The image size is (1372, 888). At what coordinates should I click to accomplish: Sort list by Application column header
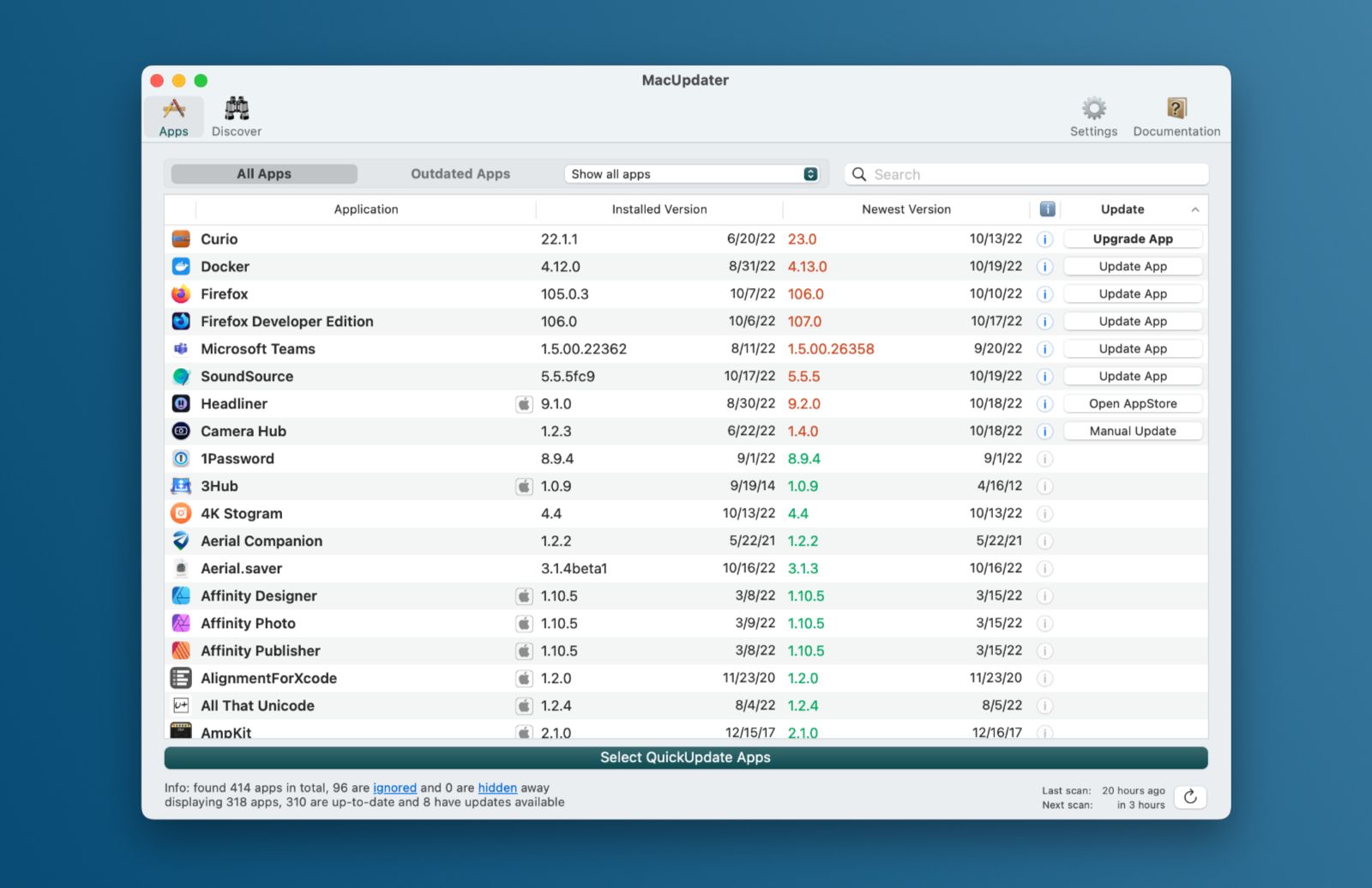pyautogui.click(x=366, y=209)
